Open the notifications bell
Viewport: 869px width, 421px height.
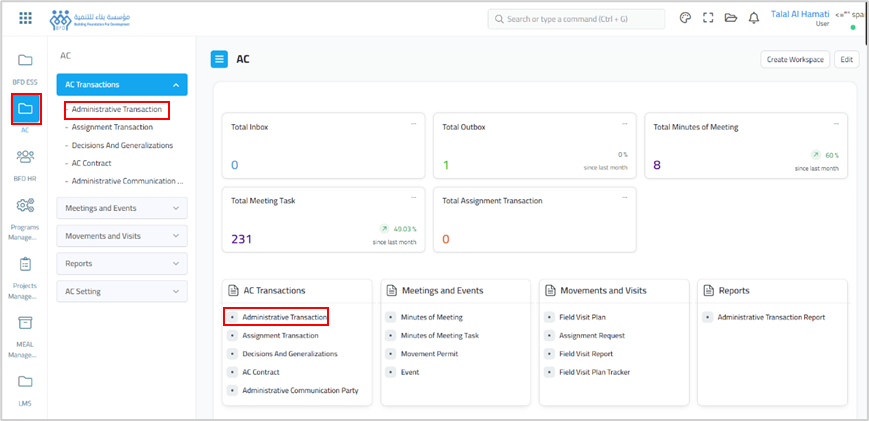[x=754, y=18]
